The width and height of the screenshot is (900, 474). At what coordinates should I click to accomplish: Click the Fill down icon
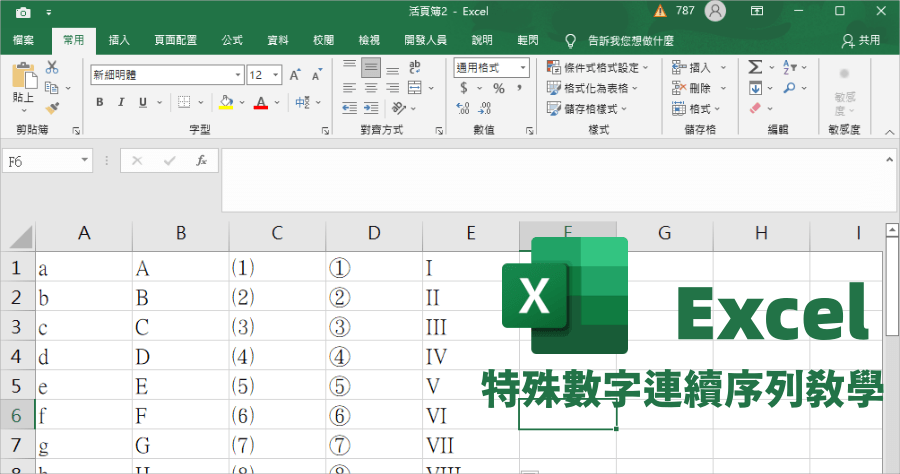point(755,88)
